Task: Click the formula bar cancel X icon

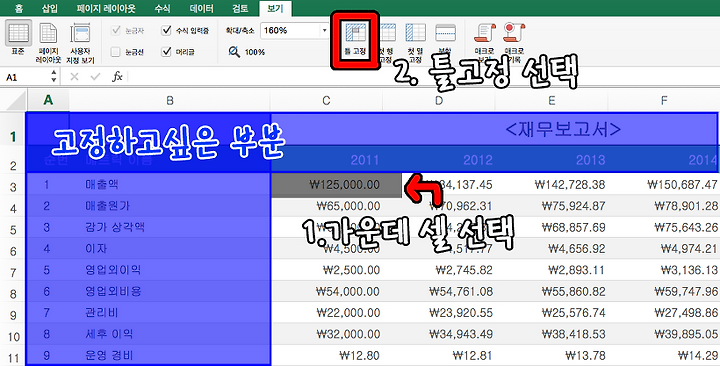Action: [74, 77]
